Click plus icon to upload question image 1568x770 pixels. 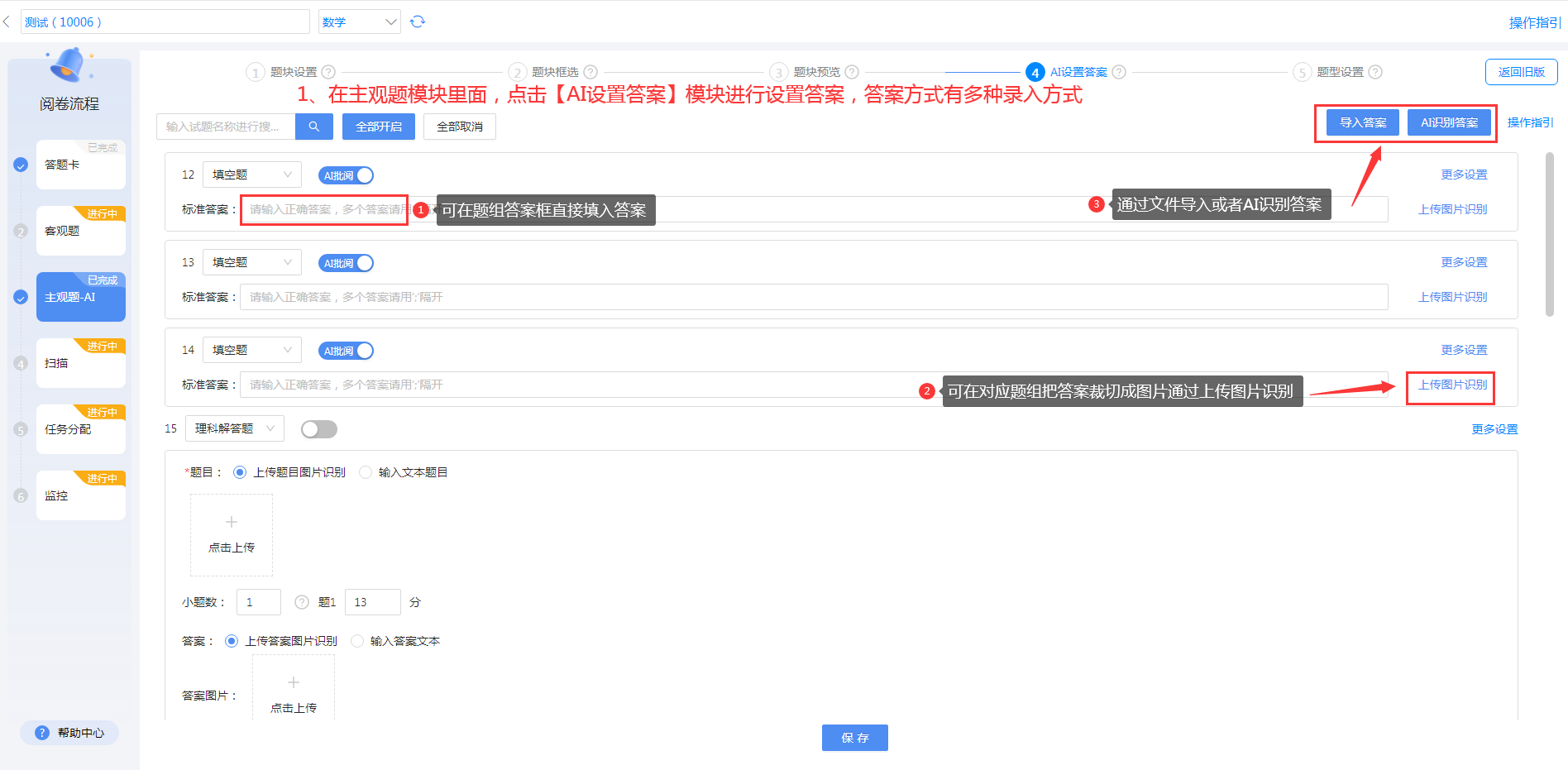point(232,523)
